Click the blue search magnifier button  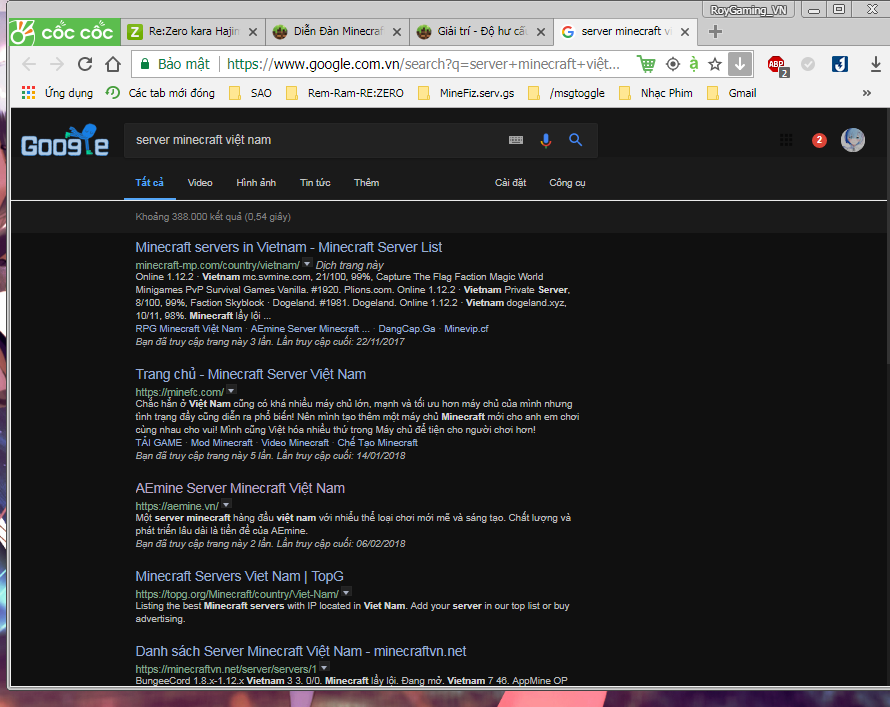click(576, 140)
